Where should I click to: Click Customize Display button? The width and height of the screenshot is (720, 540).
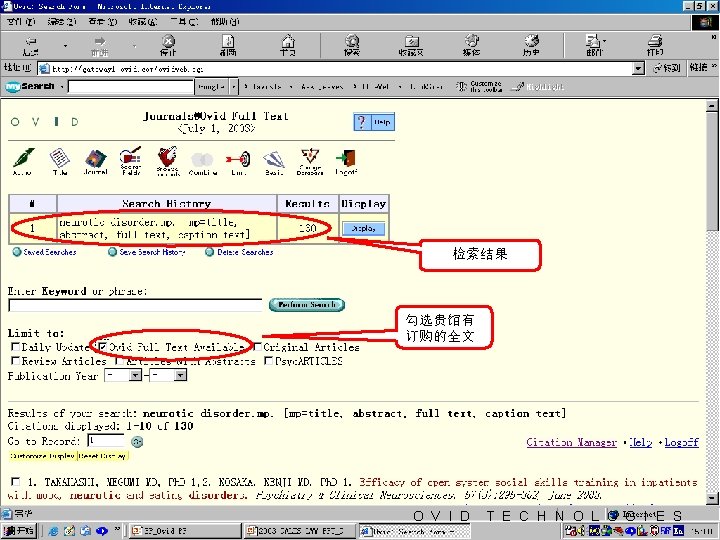click(x=42, y=456)
